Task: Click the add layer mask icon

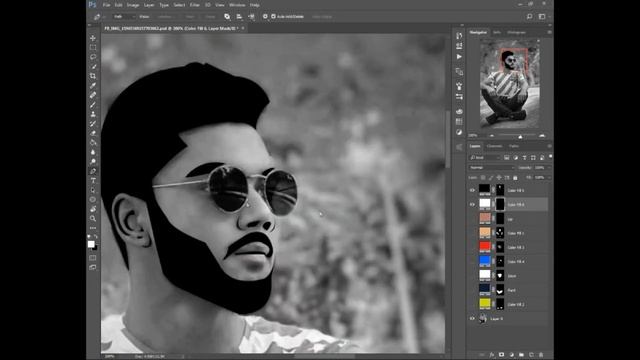Action: click(502, 355)
